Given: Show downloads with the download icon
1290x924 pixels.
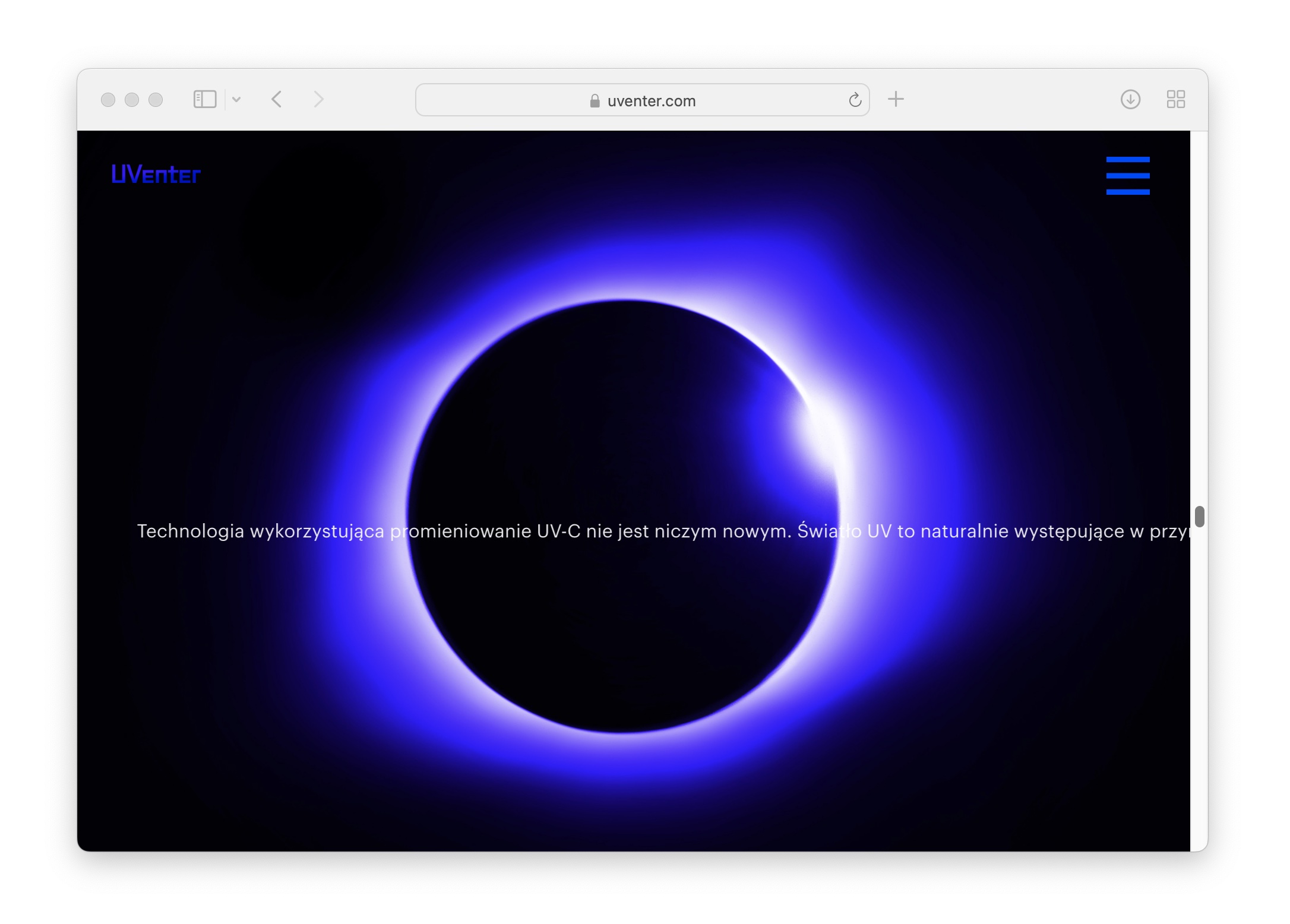Looking at the screenshot, I should coord(1130,99).
